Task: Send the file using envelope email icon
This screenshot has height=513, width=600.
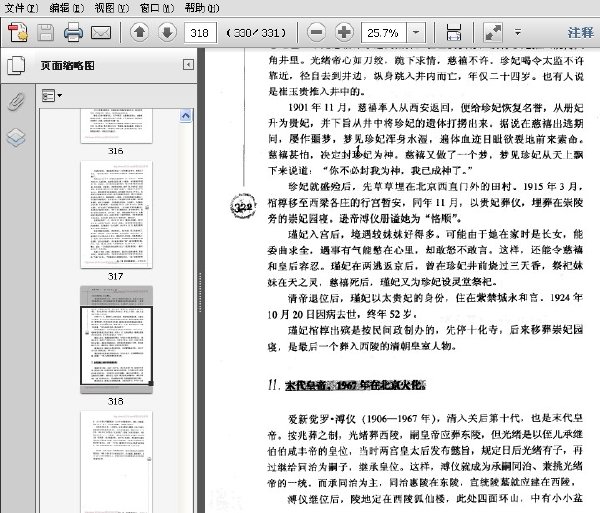Action: (x=101, y=33)
